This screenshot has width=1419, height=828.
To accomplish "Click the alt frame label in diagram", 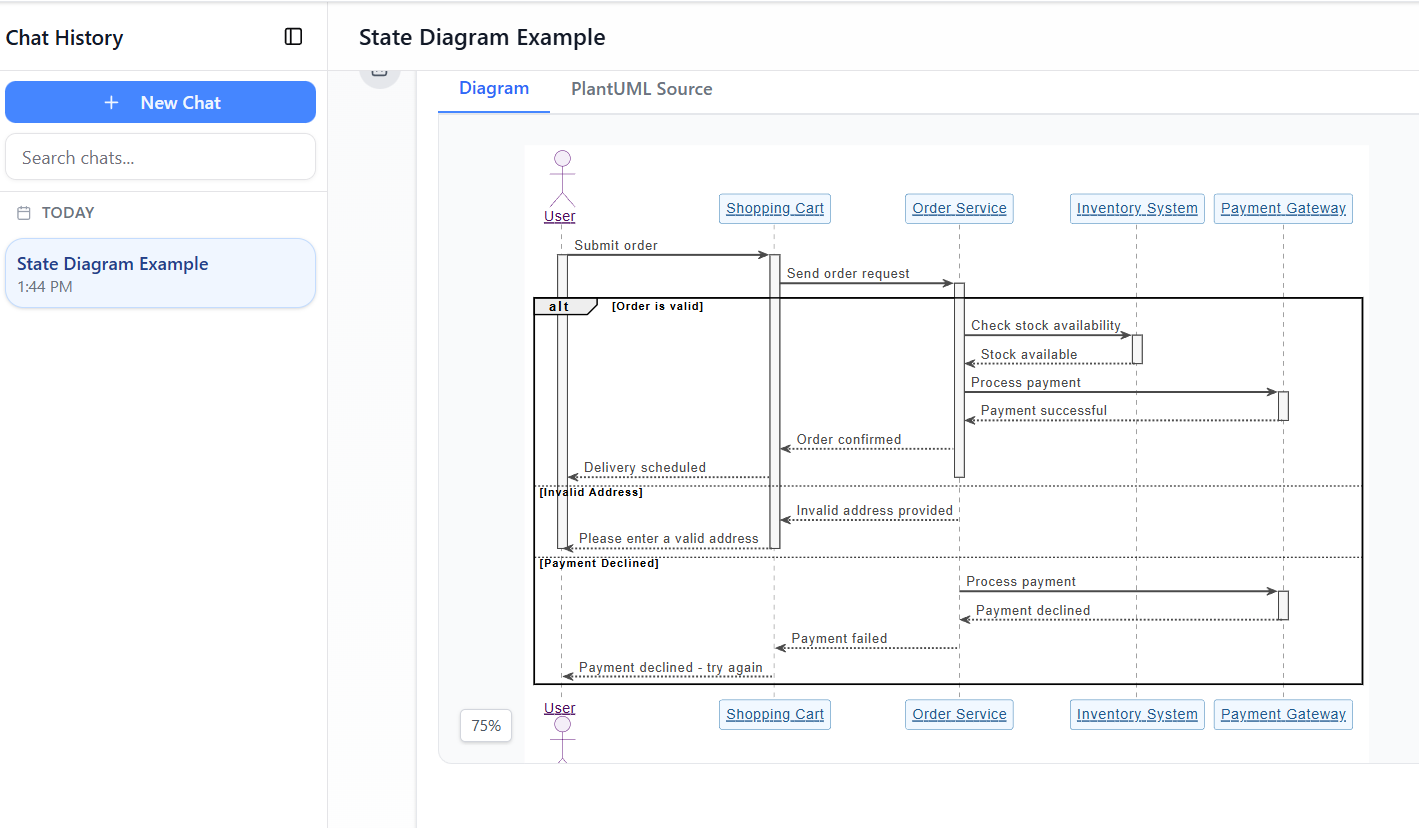I will point(560,306).
